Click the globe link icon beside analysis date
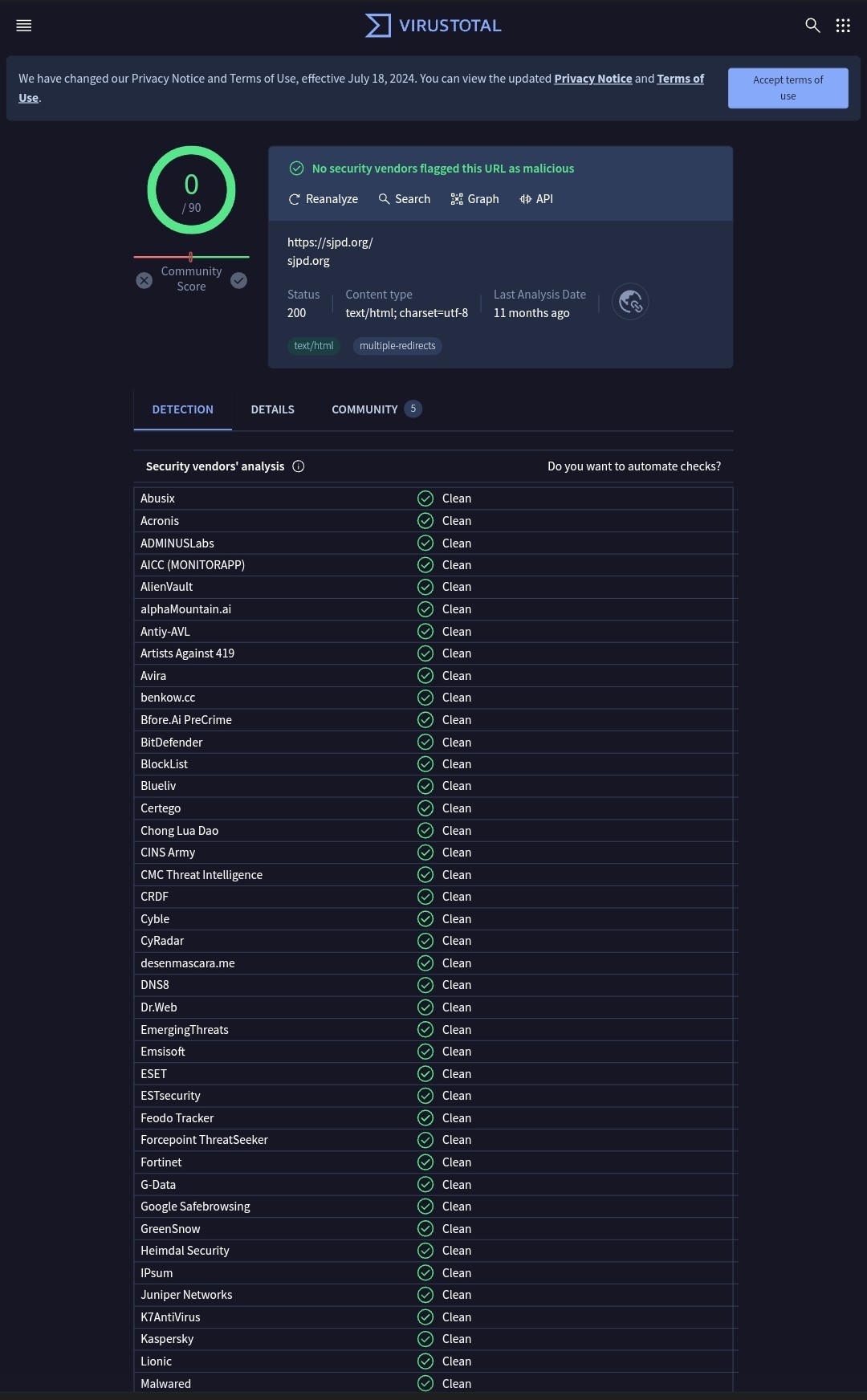This screenshot has width=867, height=1400. pos(630,302)
